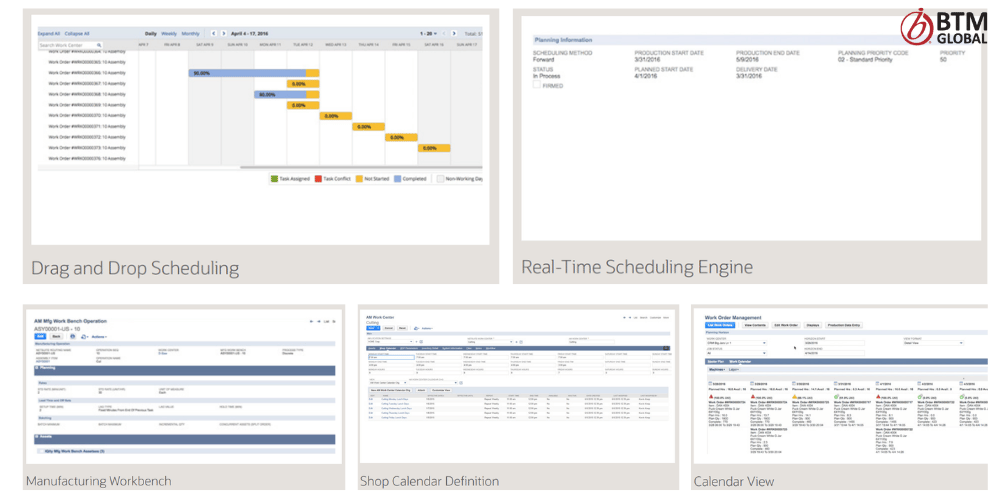The image size is (1000, 500).
Task: Select the 90.00% bar for Work Order 366
Action: point(254,73)
